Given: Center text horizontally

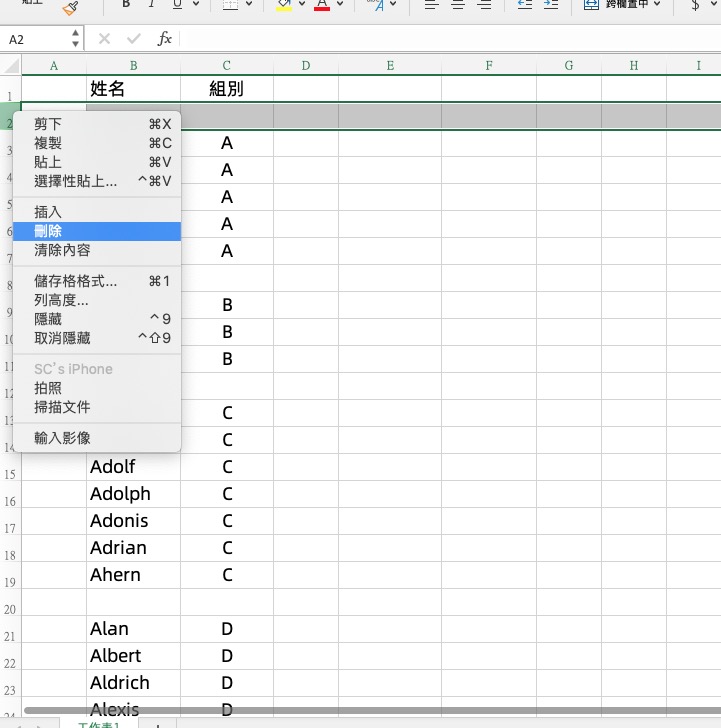Looking at the screenshot, I should [458, 5].
